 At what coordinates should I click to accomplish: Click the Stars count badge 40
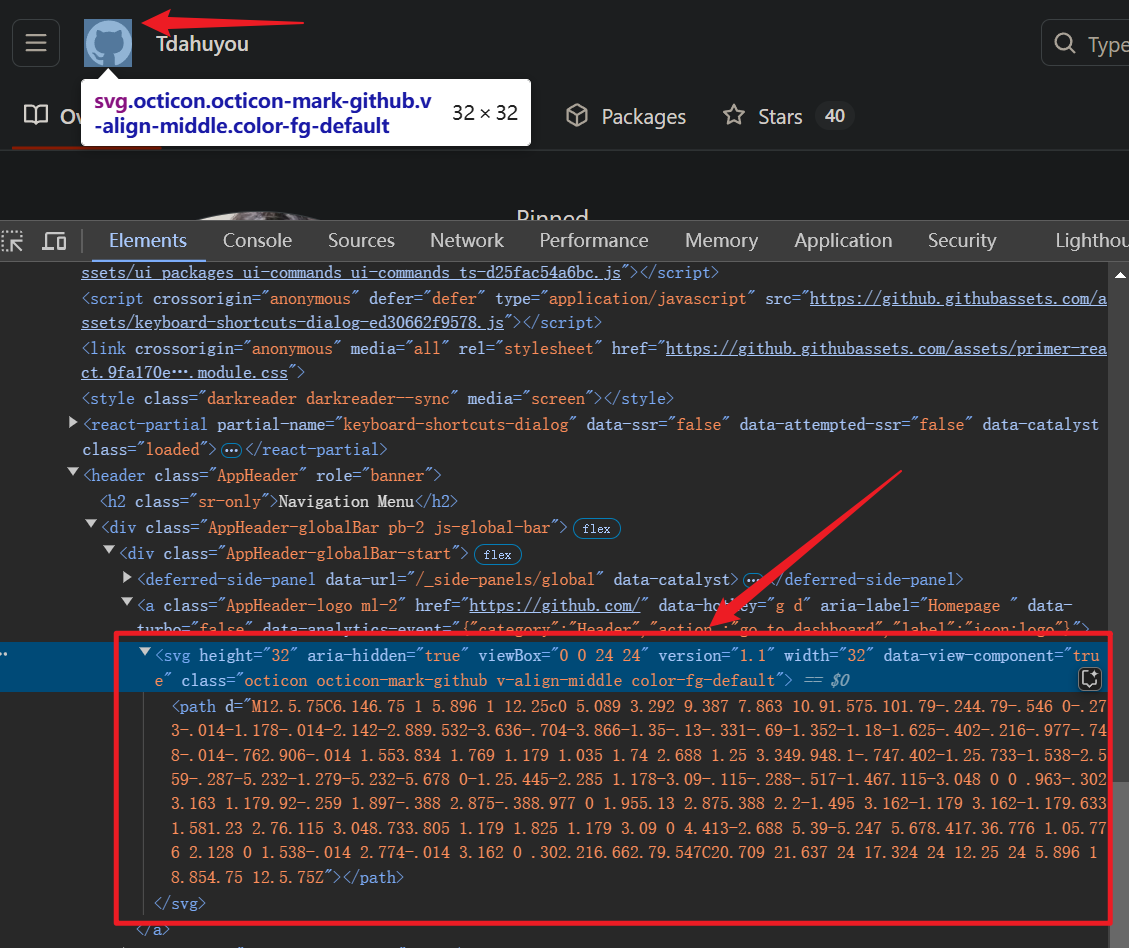pos(835,116)
